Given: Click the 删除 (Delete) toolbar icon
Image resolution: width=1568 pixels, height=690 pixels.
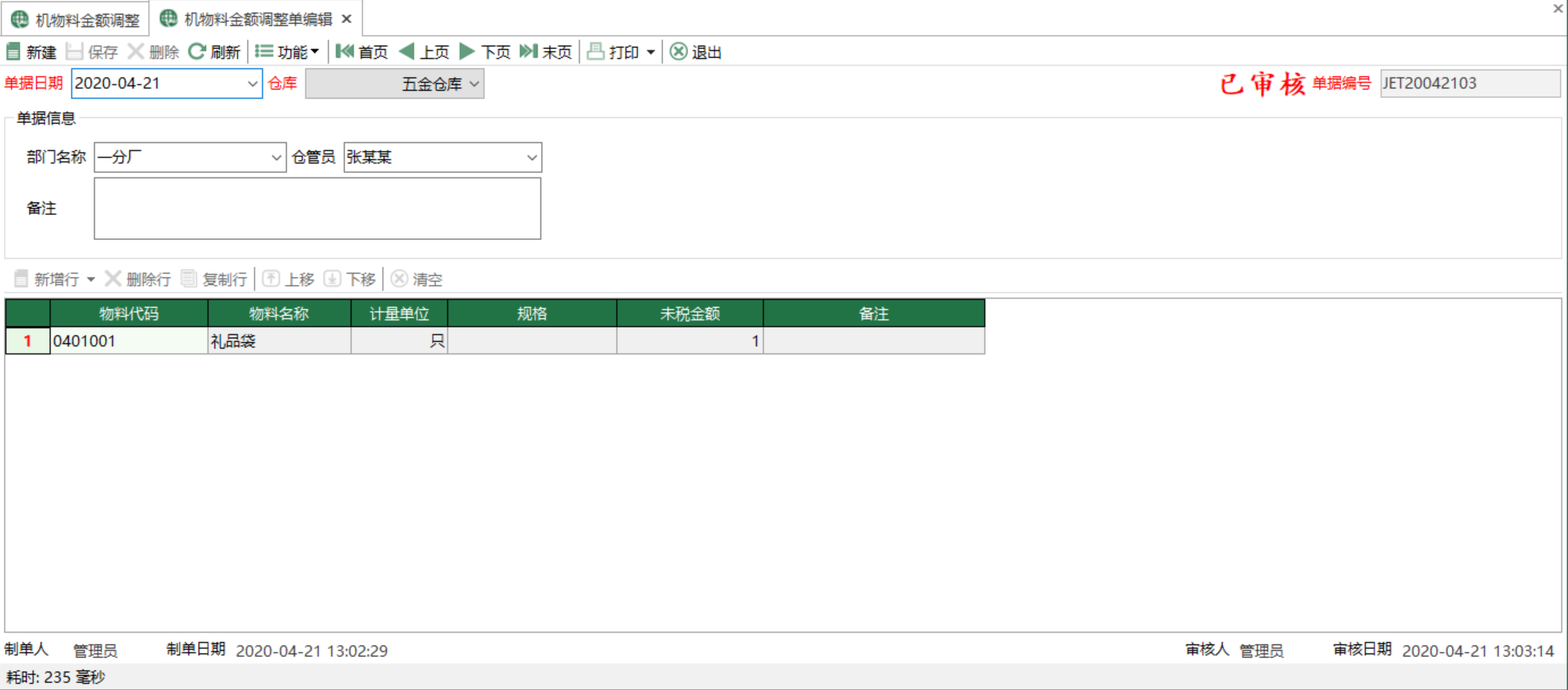Looking at the screenshot, I should [x=136, y=52].
